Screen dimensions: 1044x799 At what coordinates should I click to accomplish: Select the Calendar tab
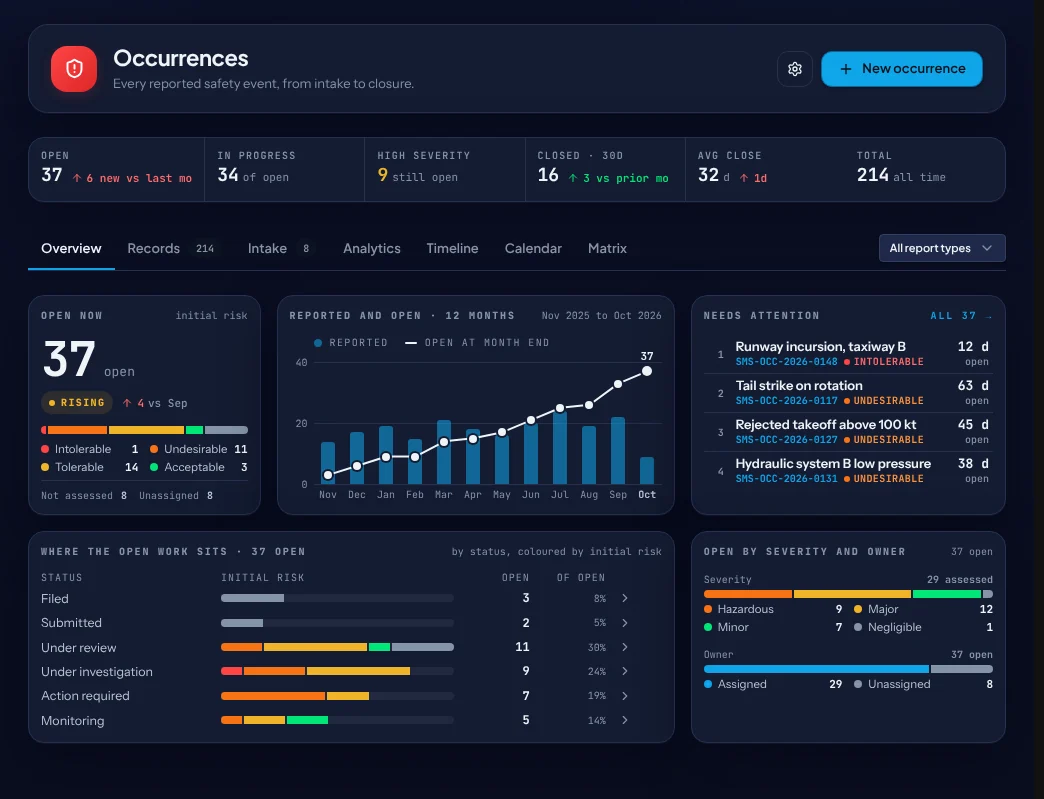[x=533, y=248]
